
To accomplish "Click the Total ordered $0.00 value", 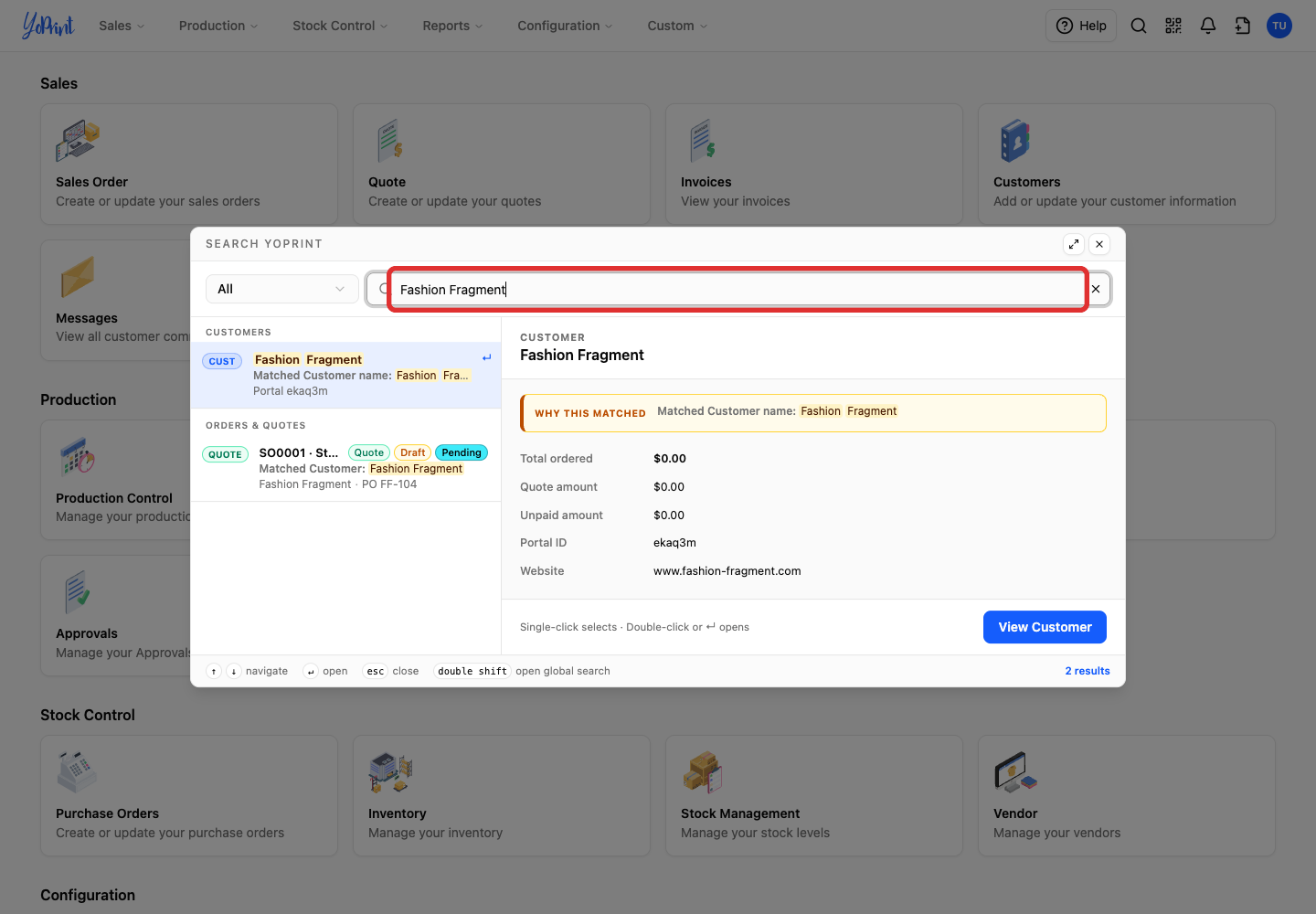I will (x=670, y=459).
